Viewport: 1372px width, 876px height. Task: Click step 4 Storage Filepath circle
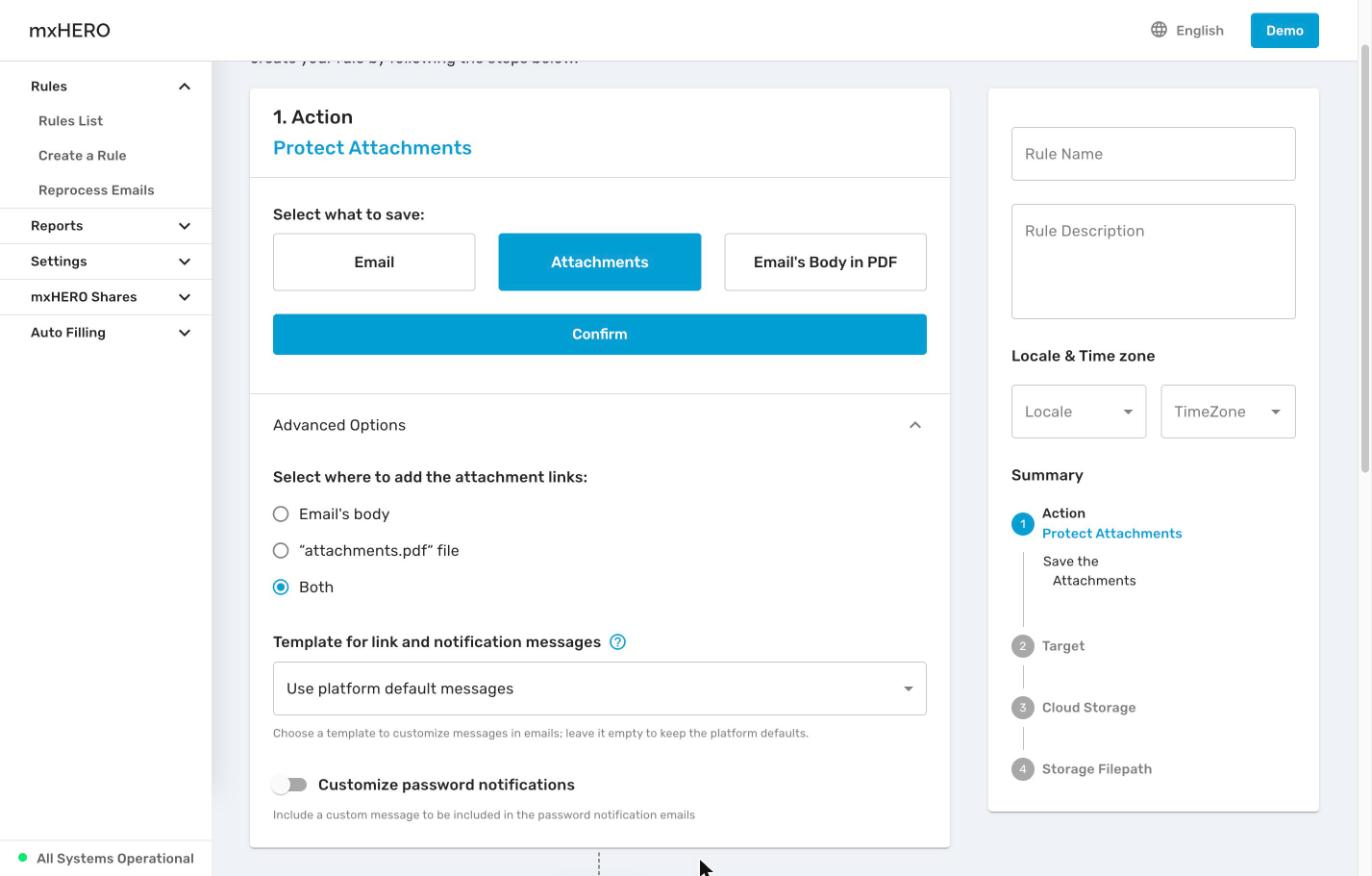[1022, 769]
